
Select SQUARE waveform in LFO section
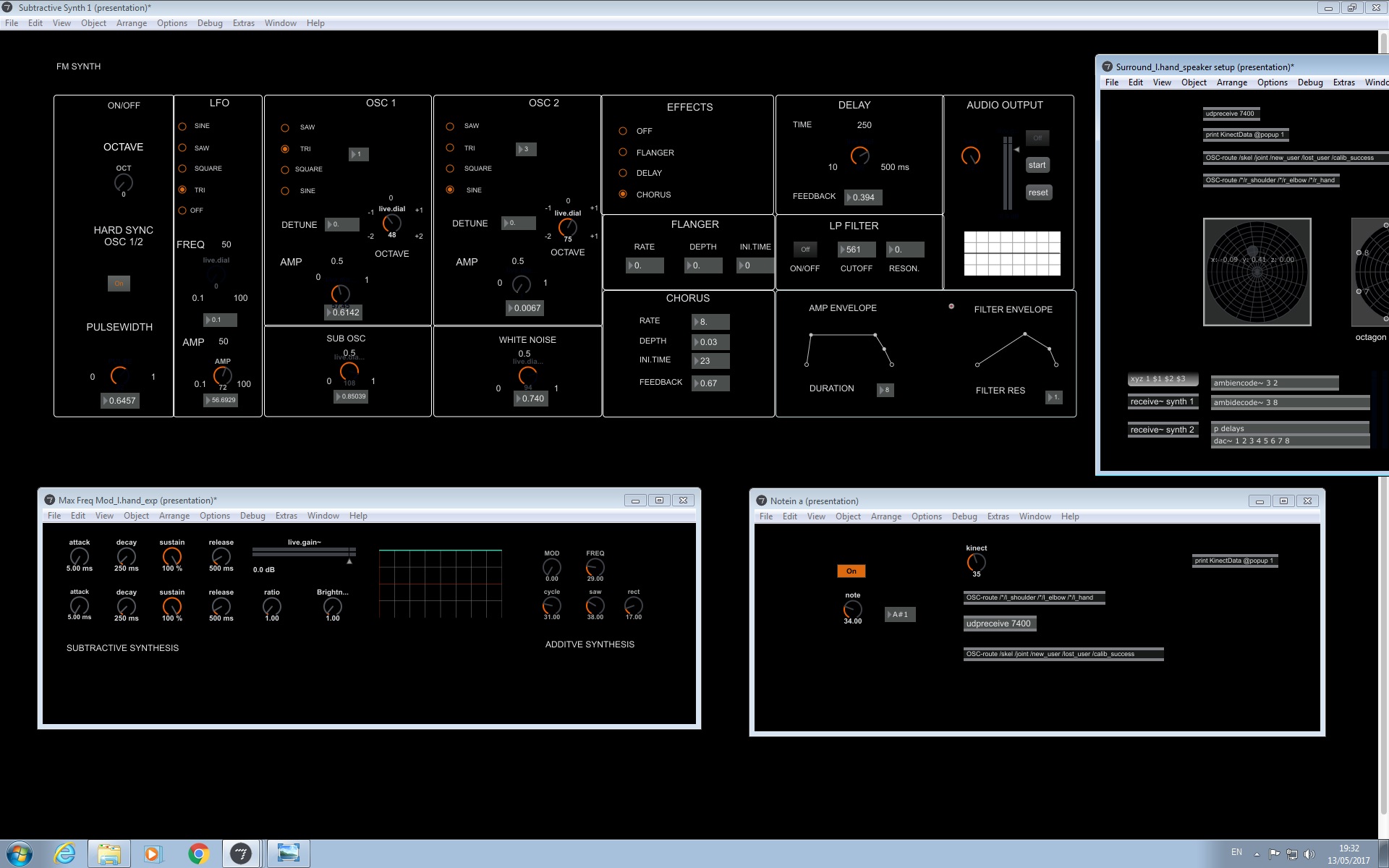click(x=182, y=169)
